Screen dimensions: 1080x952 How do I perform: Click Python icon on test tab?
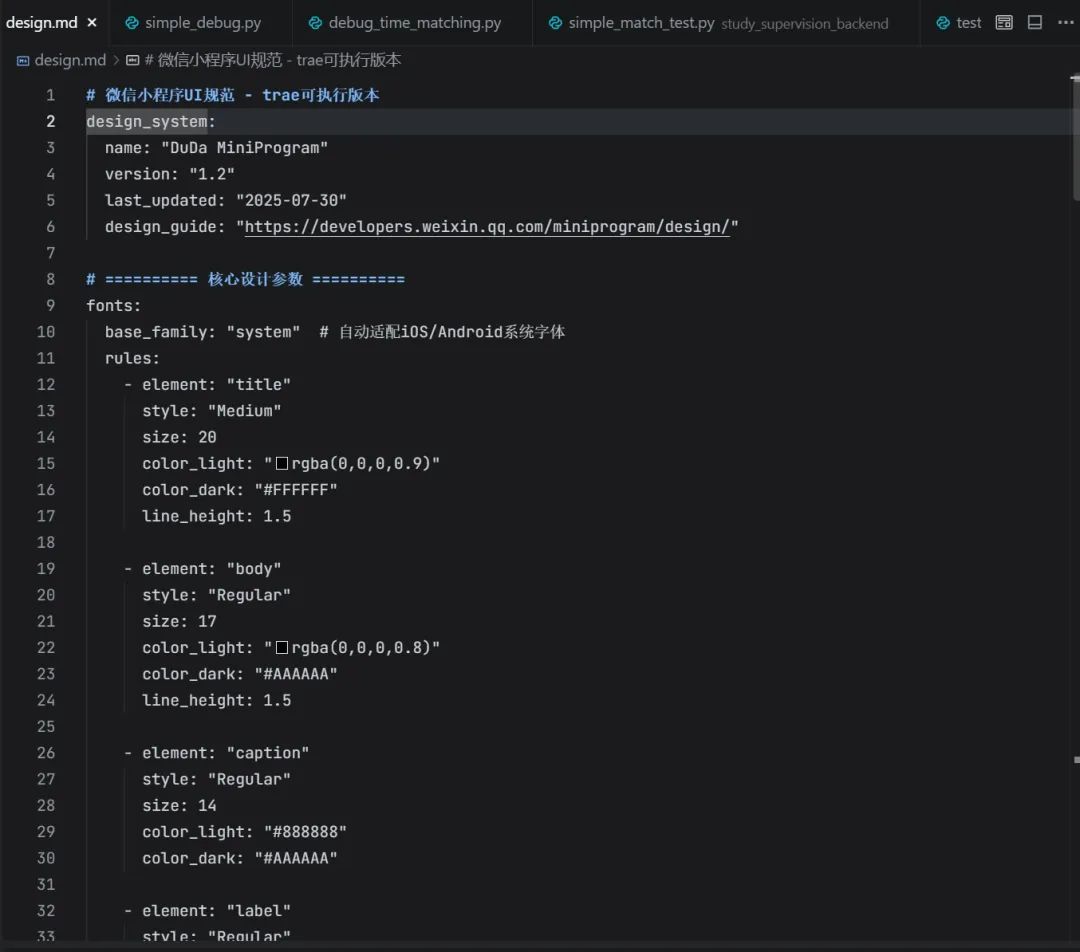click(943, 23)
